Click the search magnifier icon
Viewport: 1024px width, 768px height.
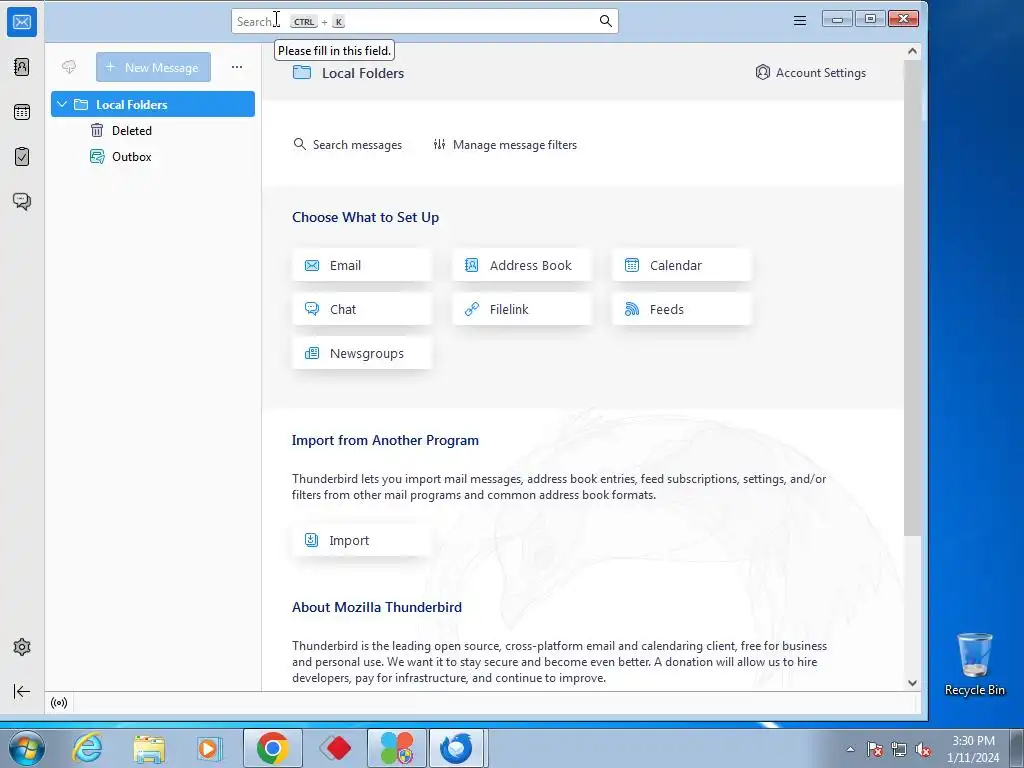coord(605,21)
